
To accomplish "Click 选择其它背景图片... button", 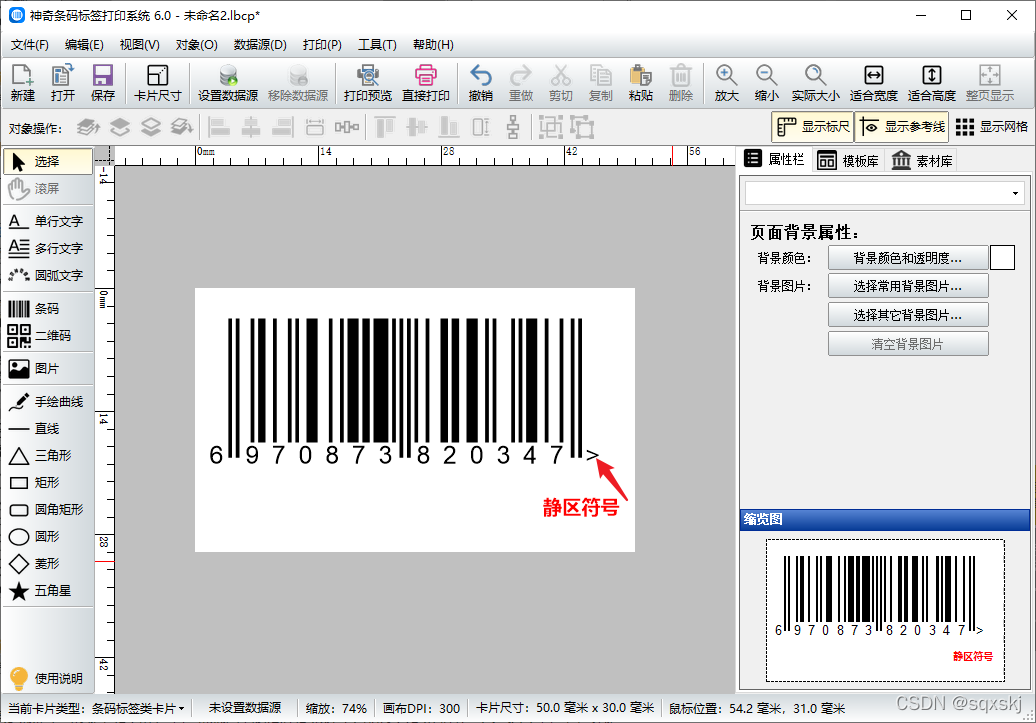I will (x=908, y=315).
